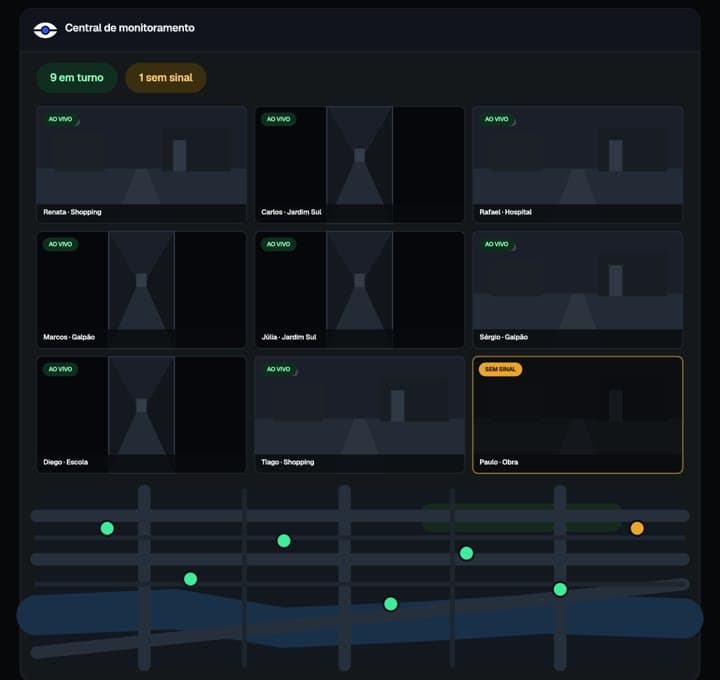Open the Marcos · Galpão camera feed
Viewport: 720px width, 680px height.
point(141,289)
